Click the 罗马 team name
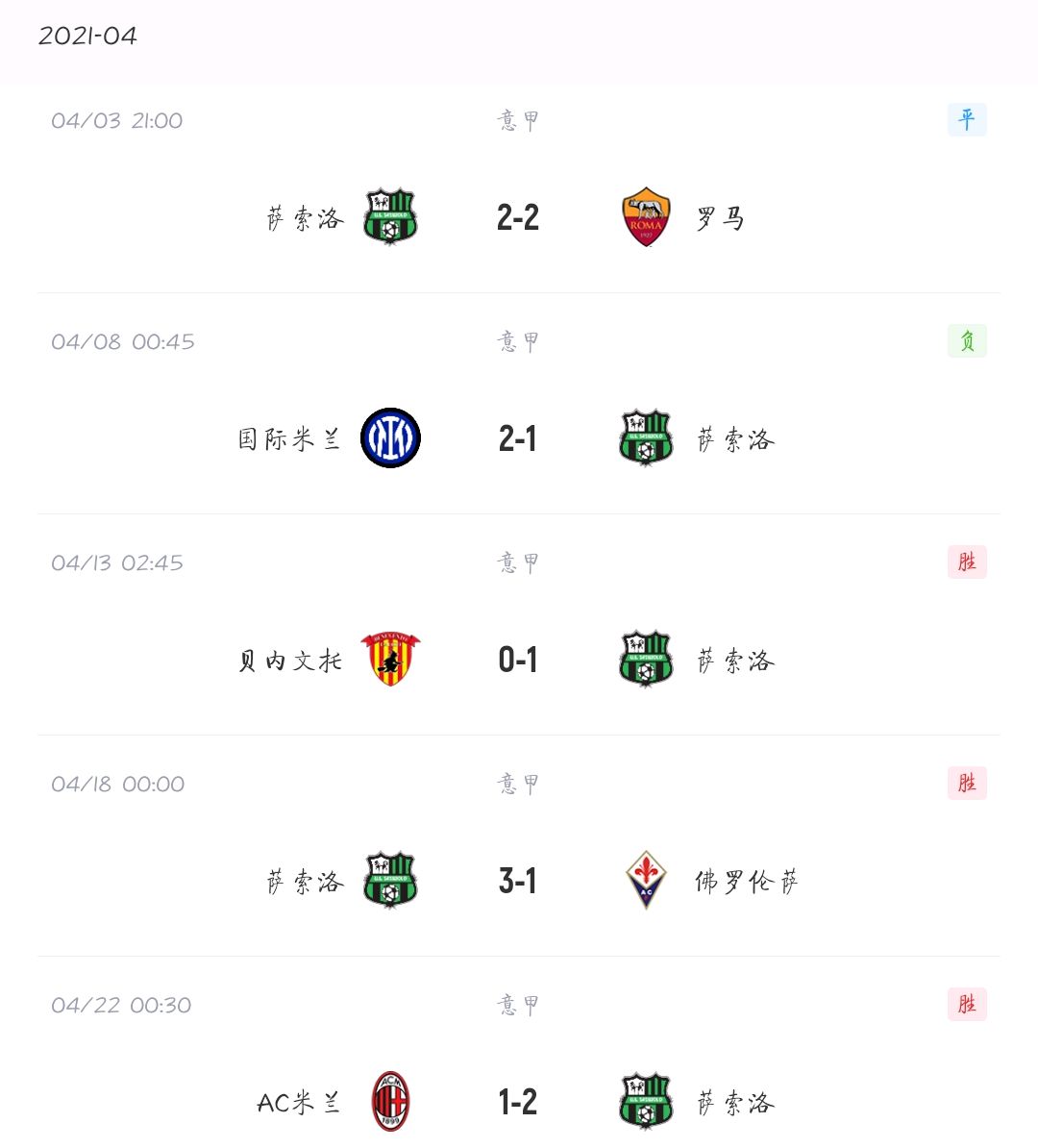 point(721,219)
